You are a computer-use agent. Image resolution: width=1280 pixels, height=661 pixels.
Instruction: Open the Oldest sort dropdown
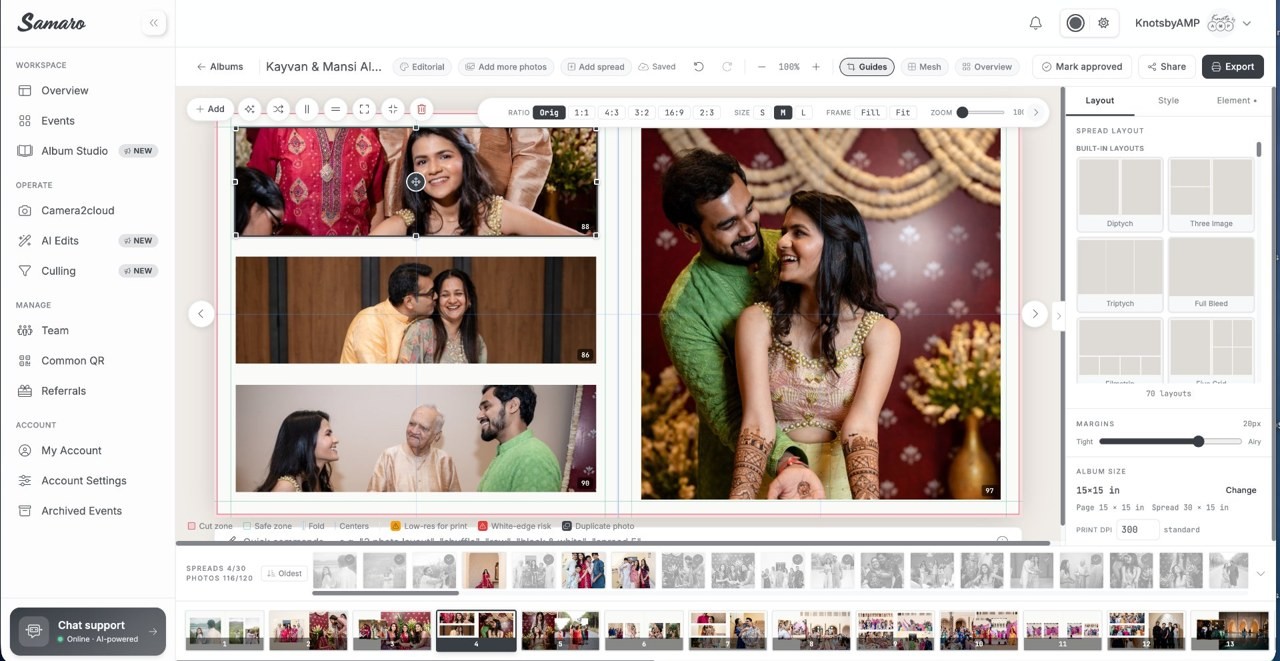[283, 574]
